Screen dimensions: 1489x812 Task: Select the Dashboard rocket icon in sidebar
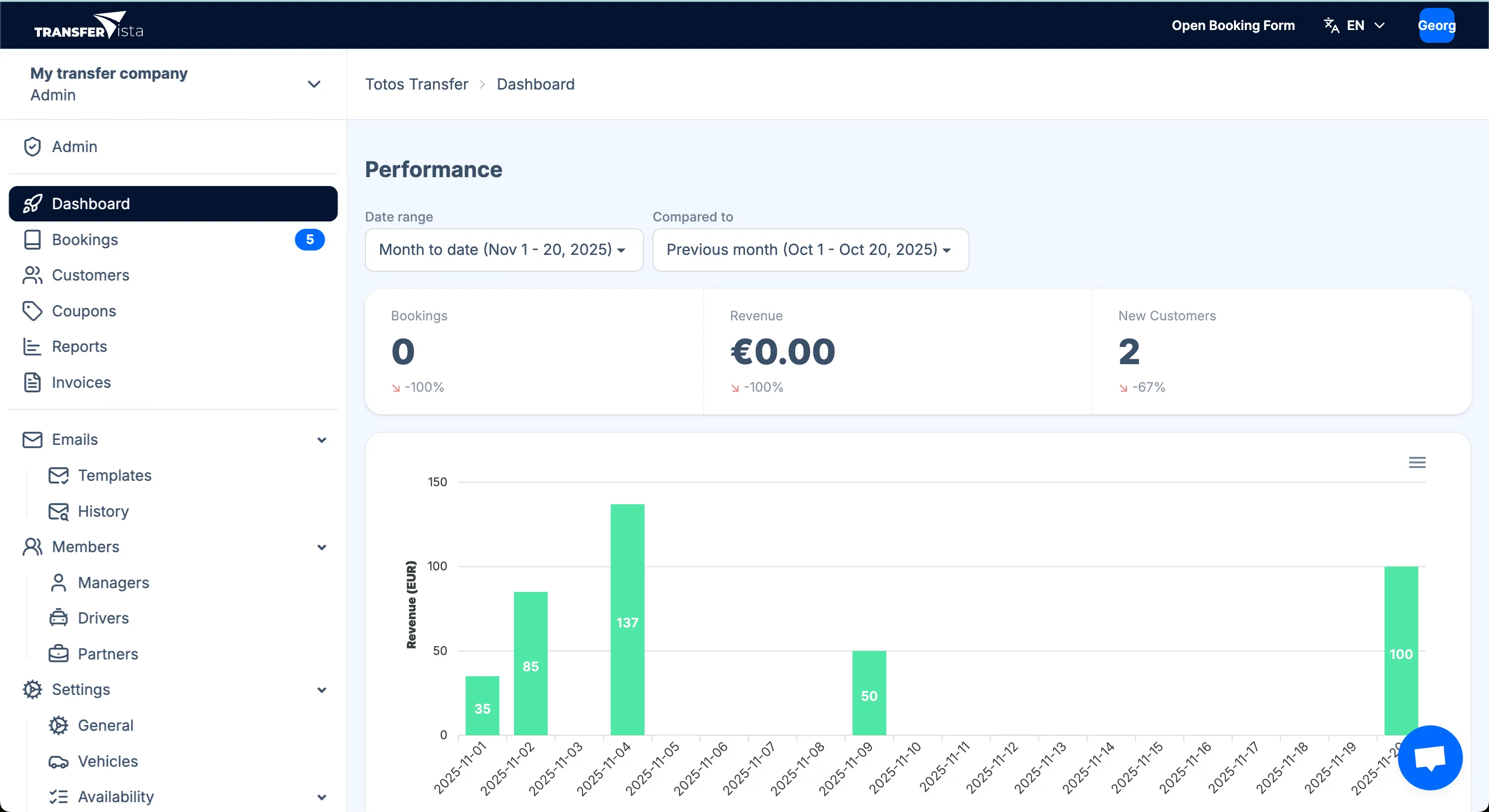[32, 203]
